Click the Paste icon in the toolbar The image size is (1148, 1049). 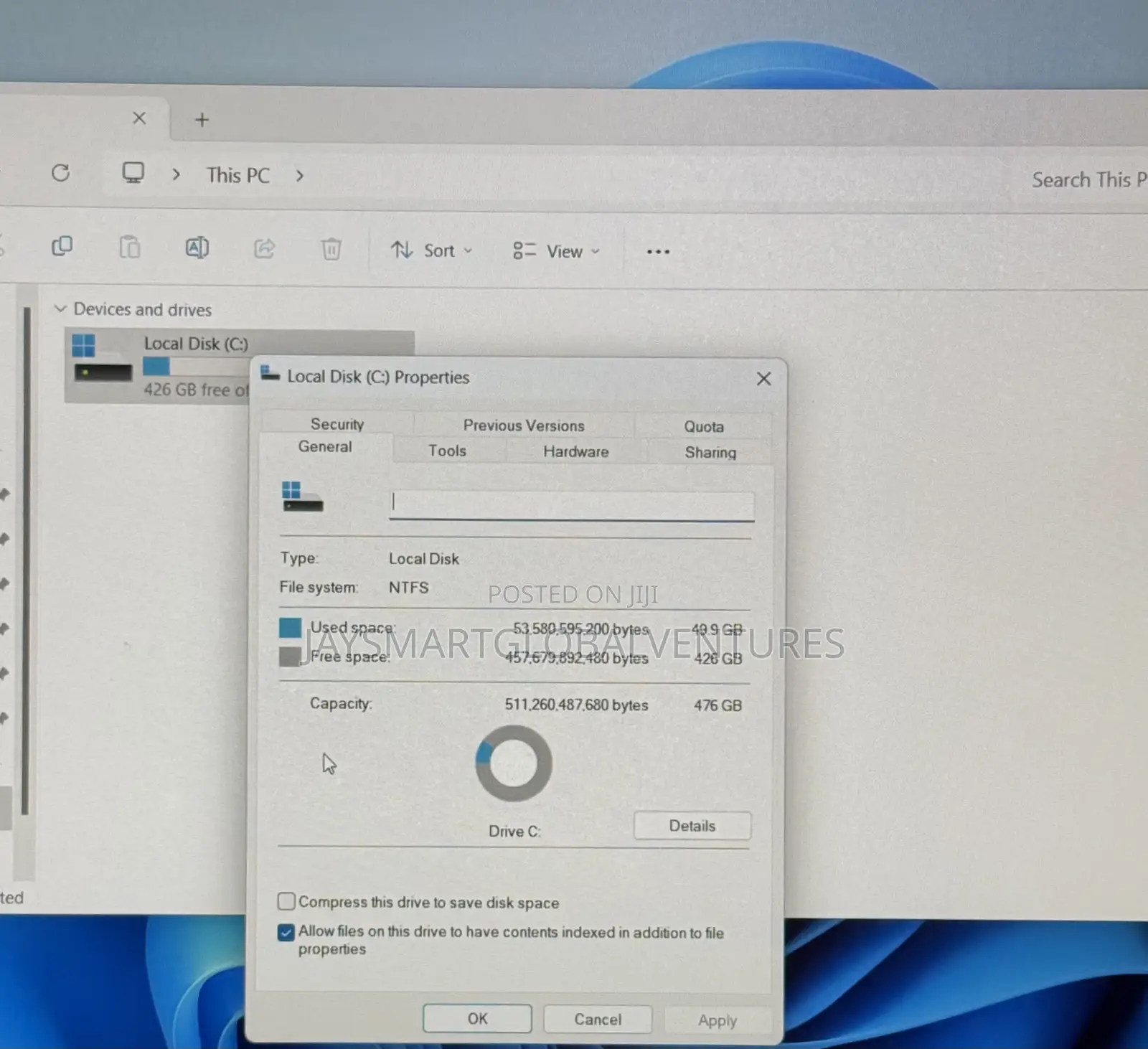[129, 248]
